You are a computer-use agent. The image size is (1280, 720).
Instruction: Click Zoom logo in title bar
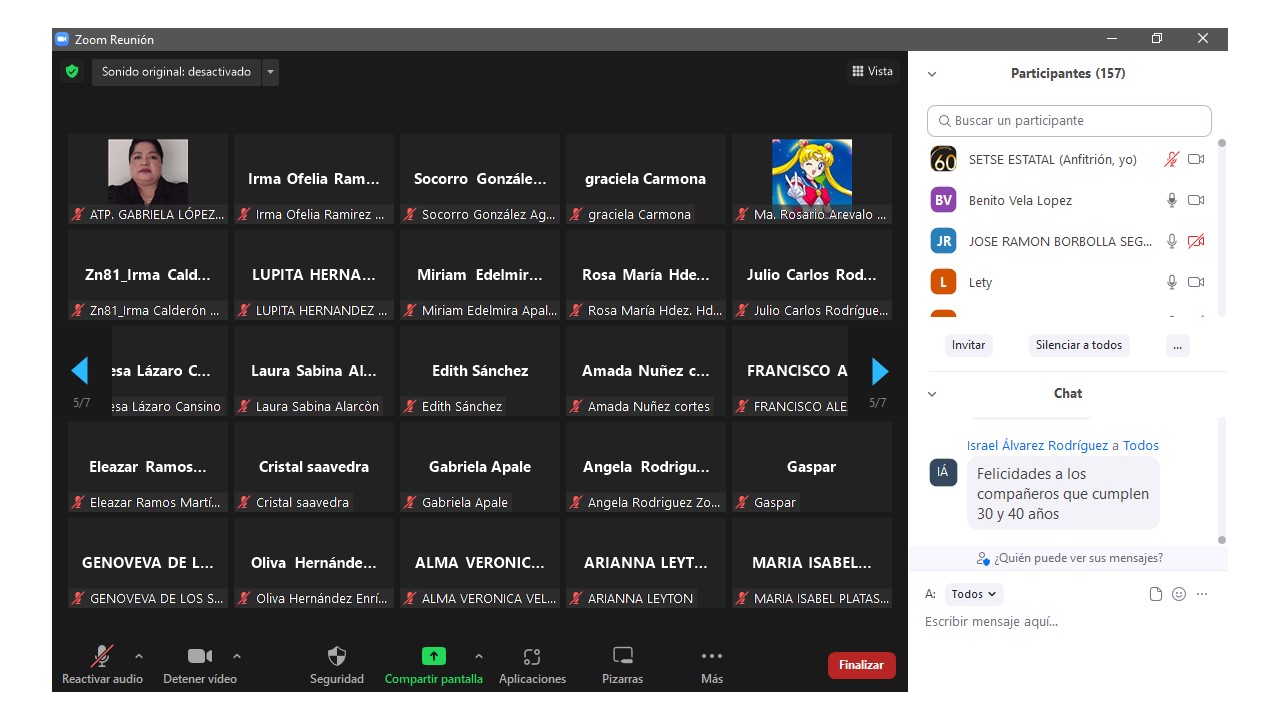[x=61, y=39]
